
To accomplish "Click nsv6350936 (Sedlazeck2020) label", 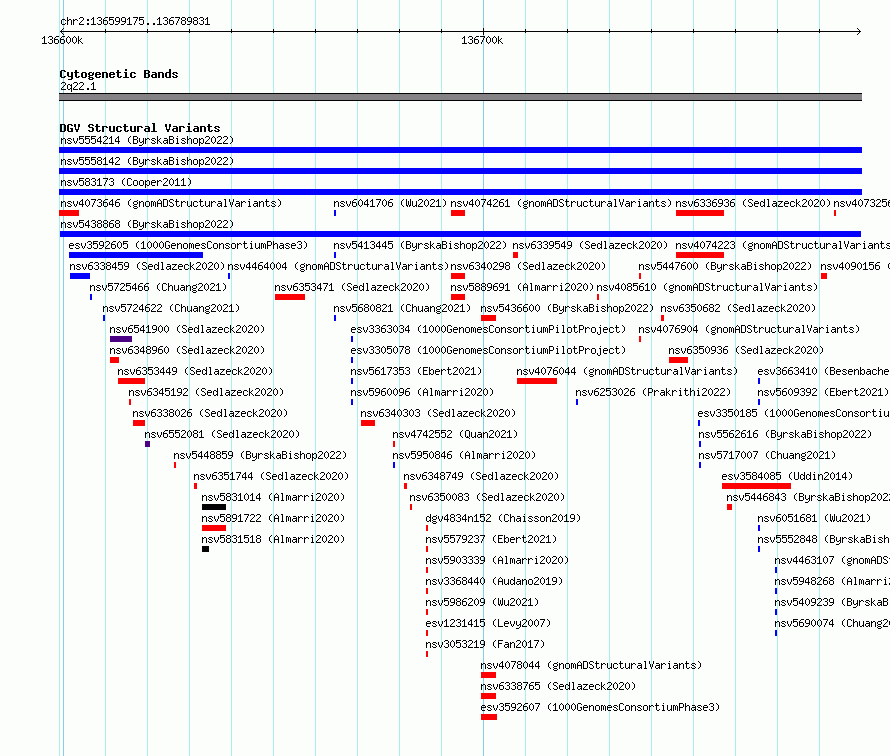I will point(746,350).
